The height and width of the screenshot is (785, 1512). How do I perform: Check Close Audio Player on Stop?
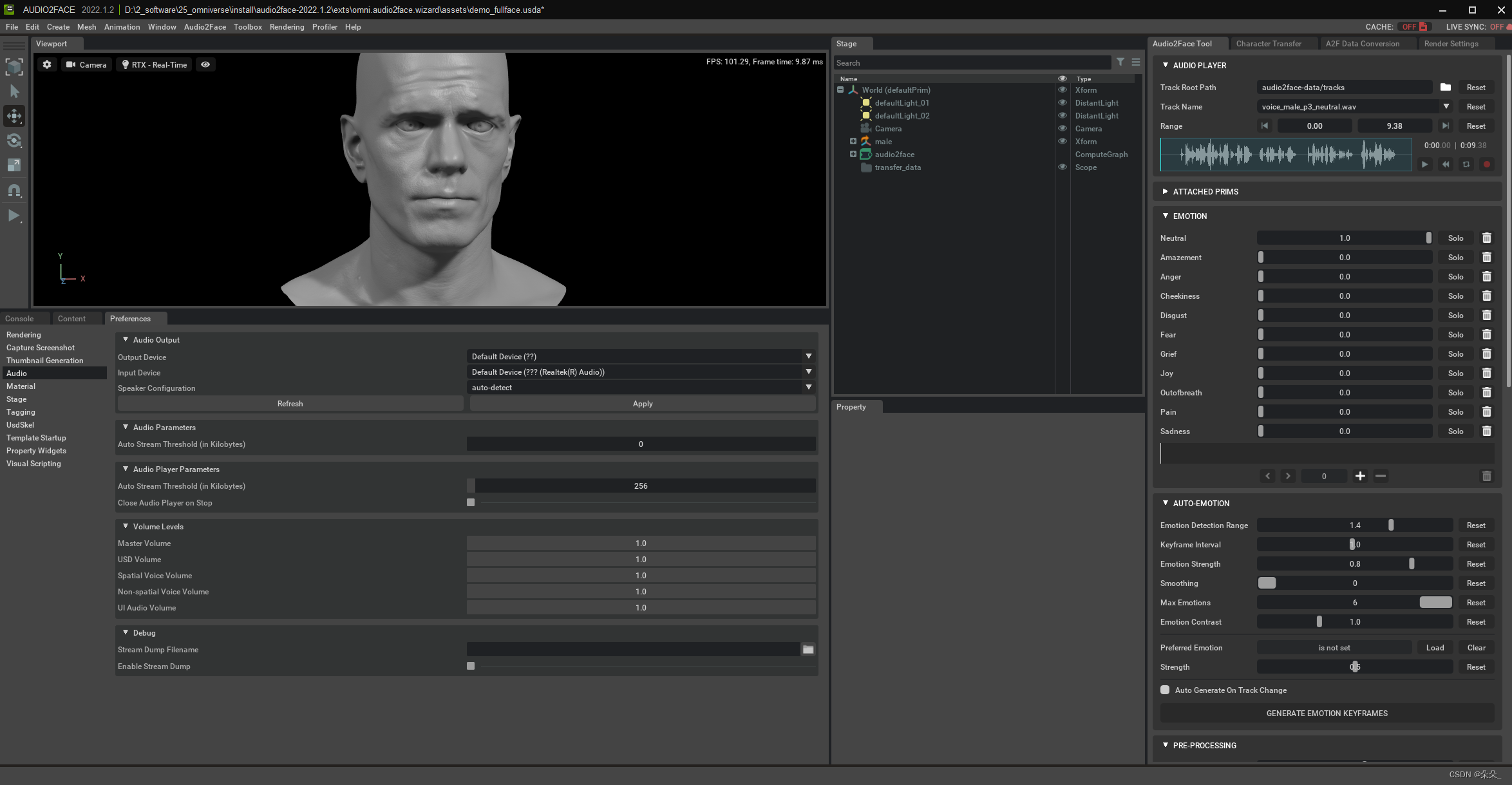471,503
